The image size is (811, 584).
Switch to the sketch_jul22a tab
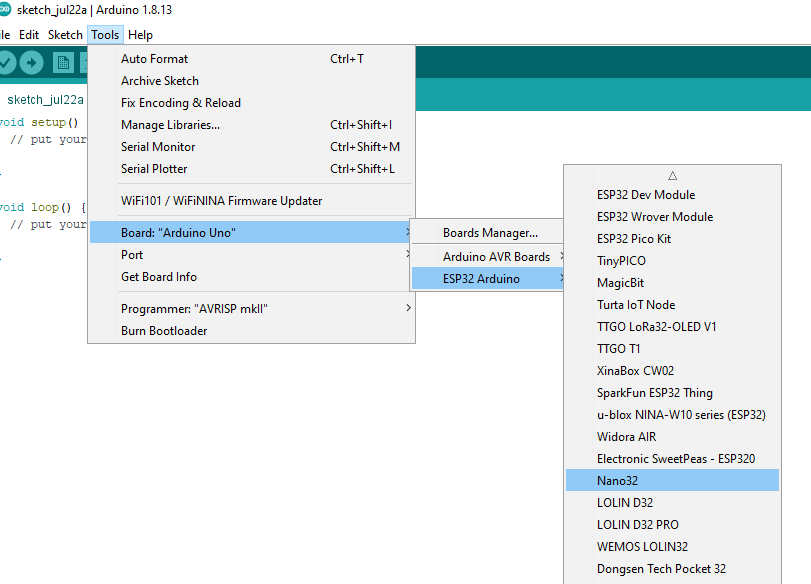click(45, 100)
